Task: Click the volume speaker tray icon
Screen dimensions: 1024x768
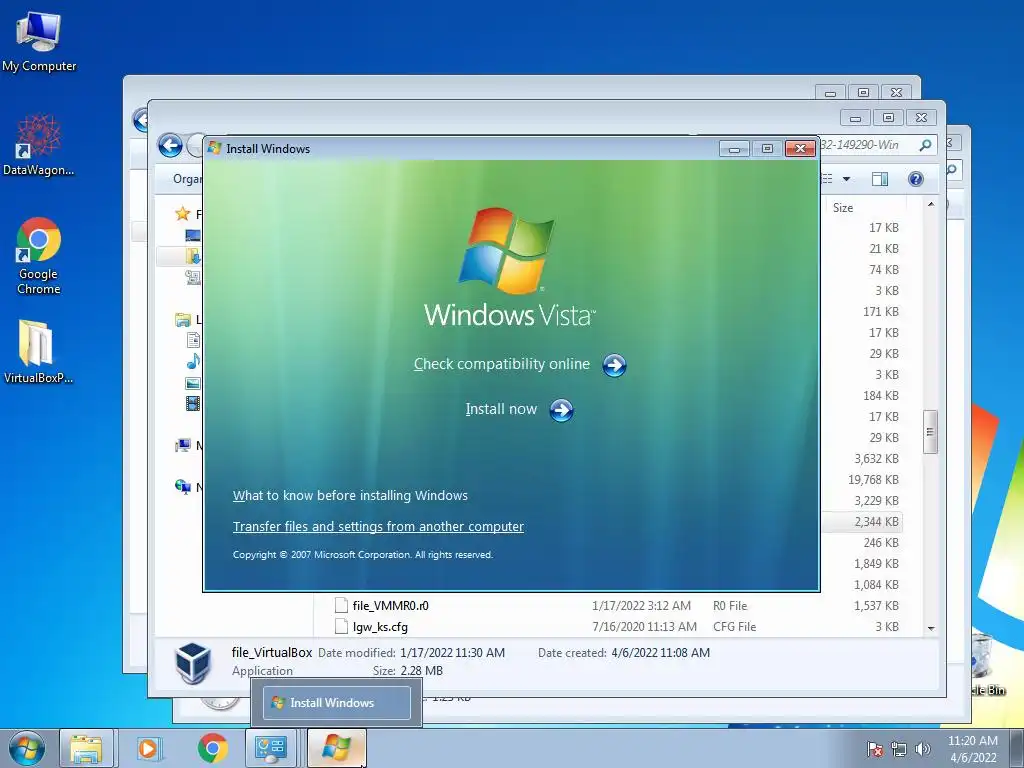Action: tap(922, 749)
